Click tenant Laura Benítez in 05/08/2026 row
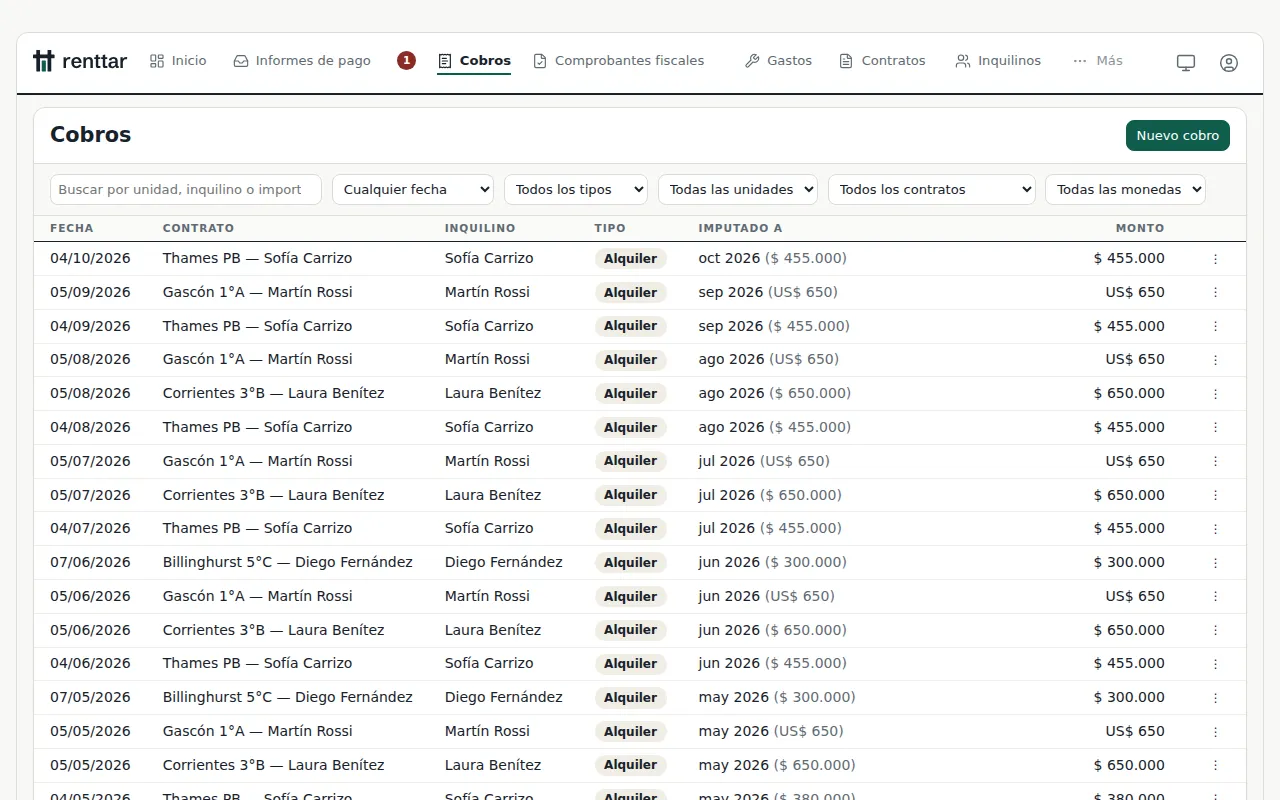Screen dimensions: 1280x800 [493, 393]
